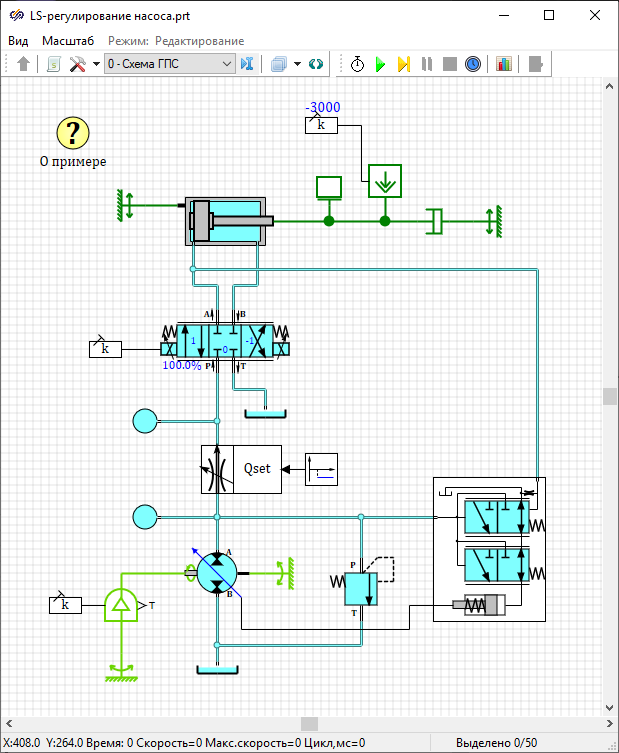The width and height of the screenshot is (619, 753).
Task: Open the Вид menu
Action: [x=18, y=41]
